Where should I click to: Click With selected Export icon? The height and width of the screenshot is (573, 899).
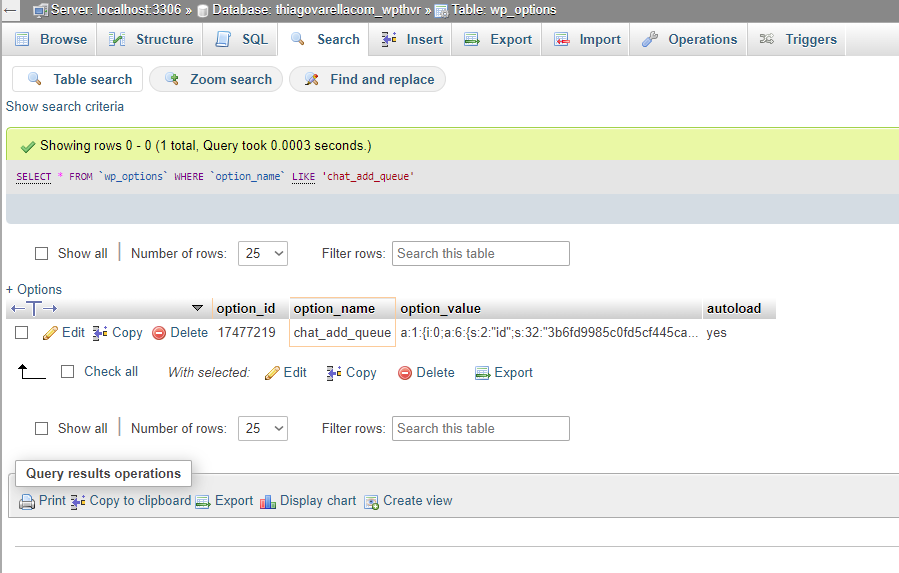[x=483, y=373]
